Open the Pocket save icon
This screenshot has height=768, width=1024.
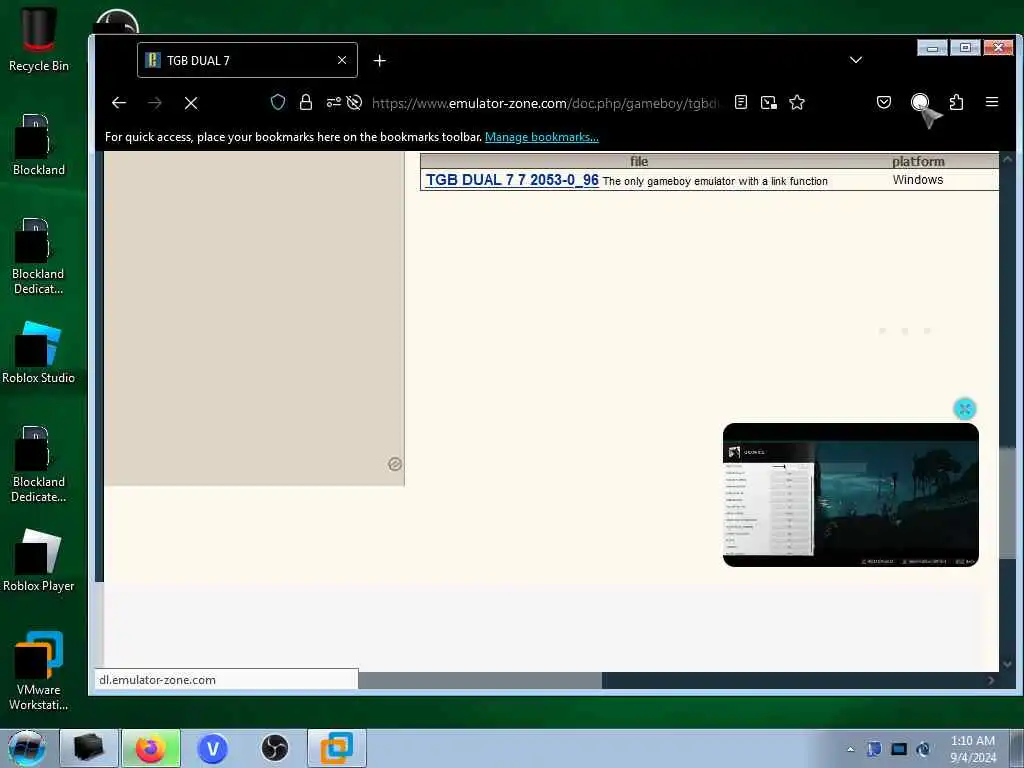tap(884, 102)
